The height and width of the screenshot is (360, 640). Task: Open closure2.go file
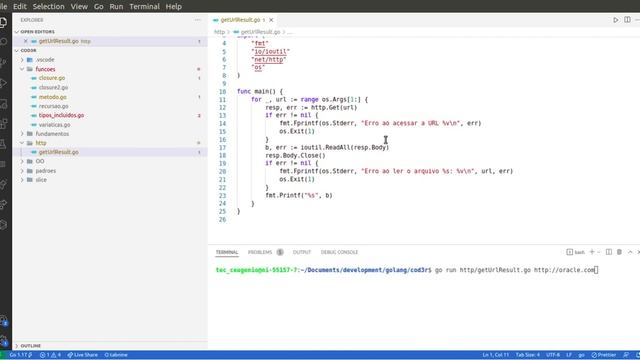pyautogui.click(x=53, y=87)
